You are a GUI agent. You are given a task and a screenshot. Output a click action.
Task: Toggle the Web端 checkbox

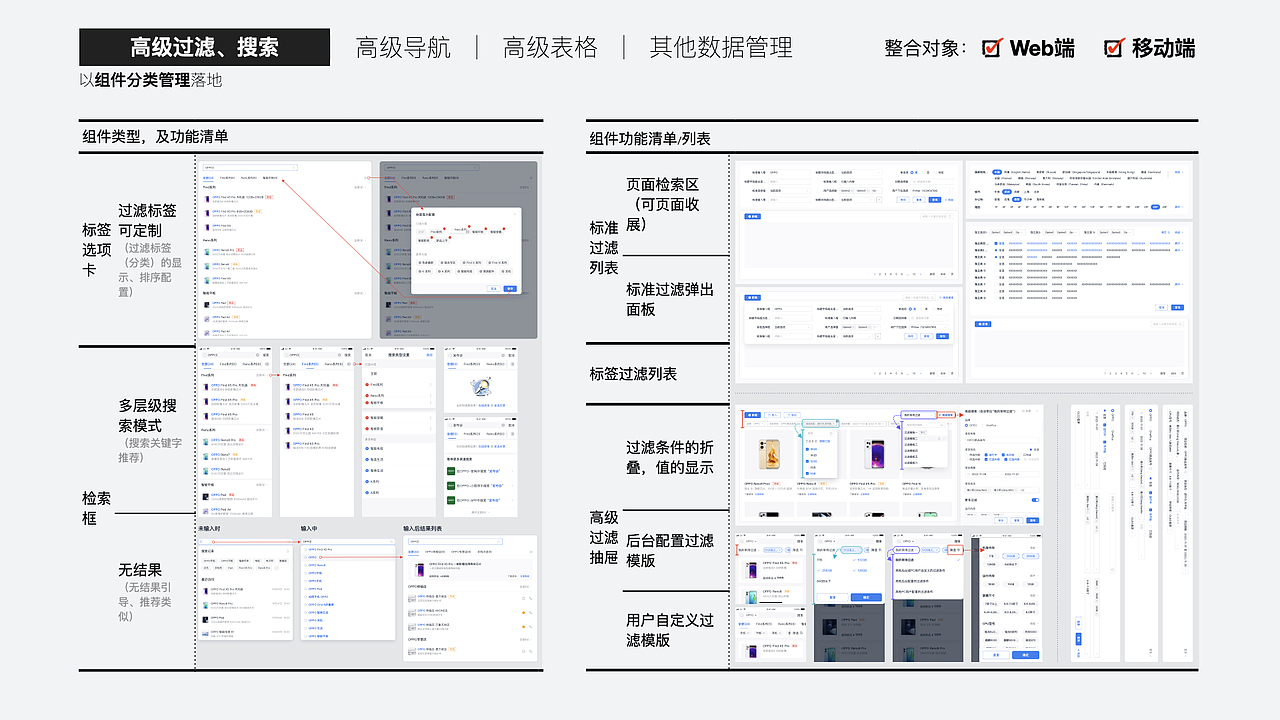point(992,47)
